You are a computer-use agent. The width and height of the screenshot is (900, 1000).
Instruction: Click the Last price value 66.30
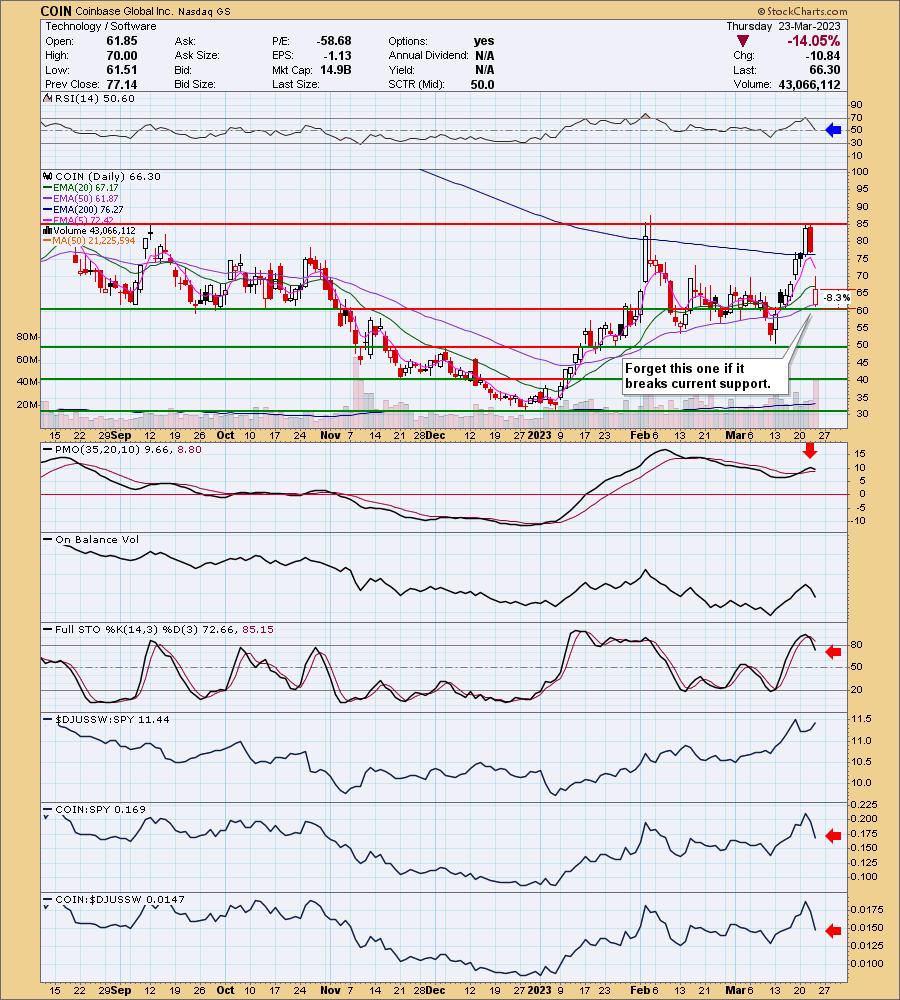click(825, 70)
